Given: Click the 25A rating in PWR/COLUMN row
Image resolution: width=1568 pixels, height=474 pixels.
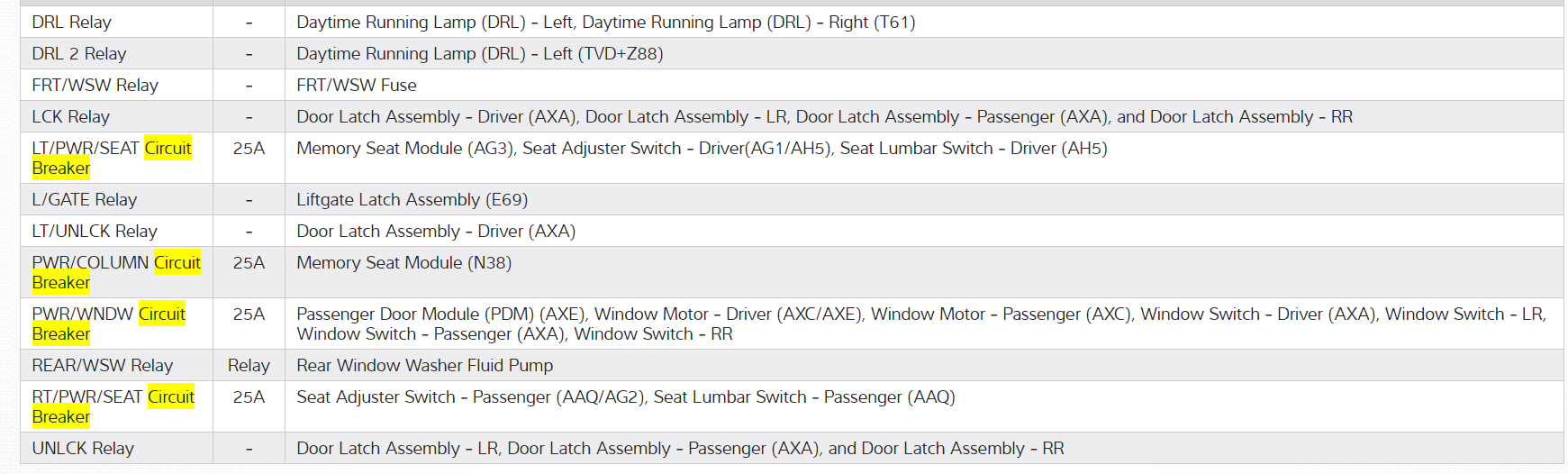Looking at the screenshot, I should [x=249, y=263].
